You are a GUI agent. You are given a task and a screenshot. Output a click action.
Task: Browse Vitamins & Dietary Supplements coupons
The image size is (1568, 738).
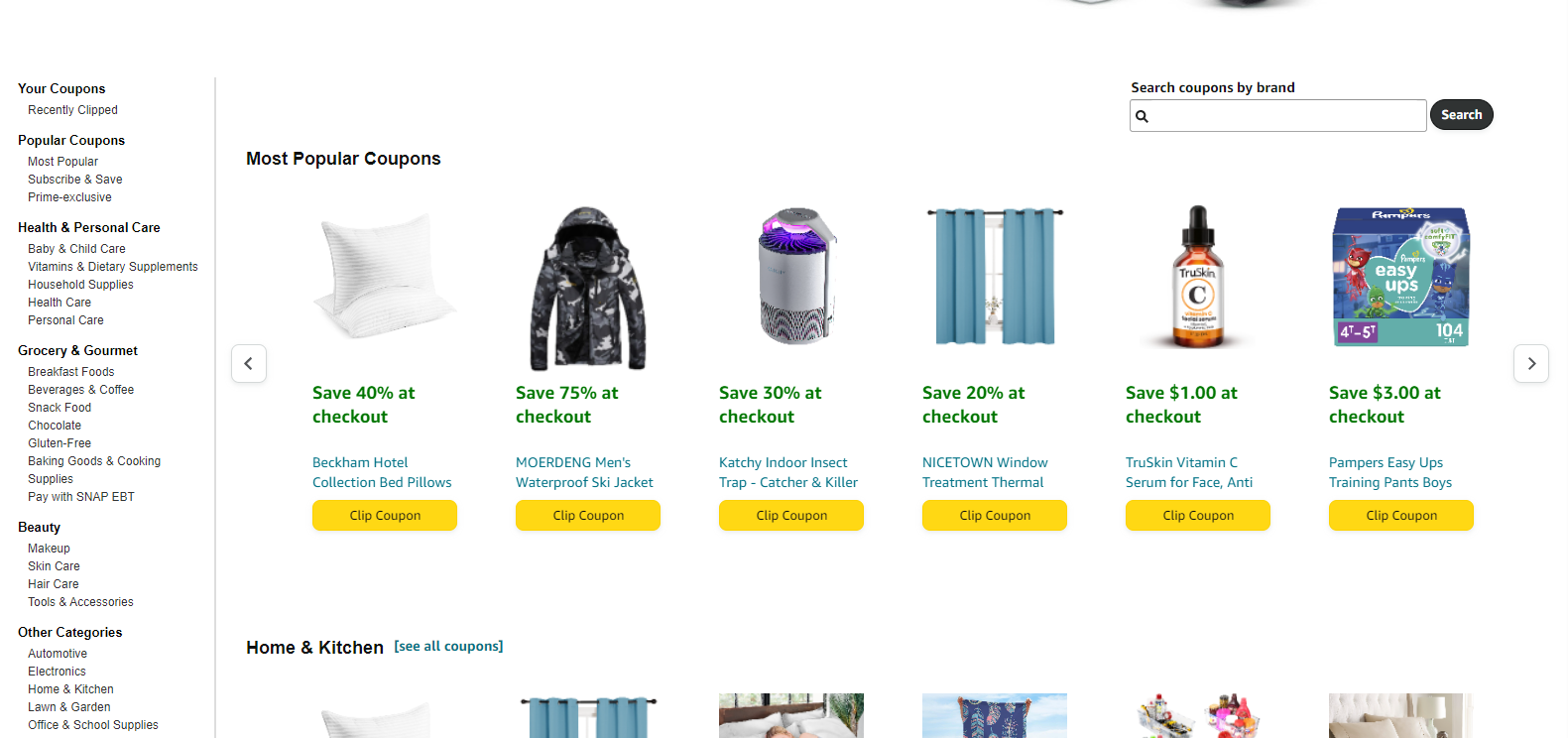coord(112,266)
